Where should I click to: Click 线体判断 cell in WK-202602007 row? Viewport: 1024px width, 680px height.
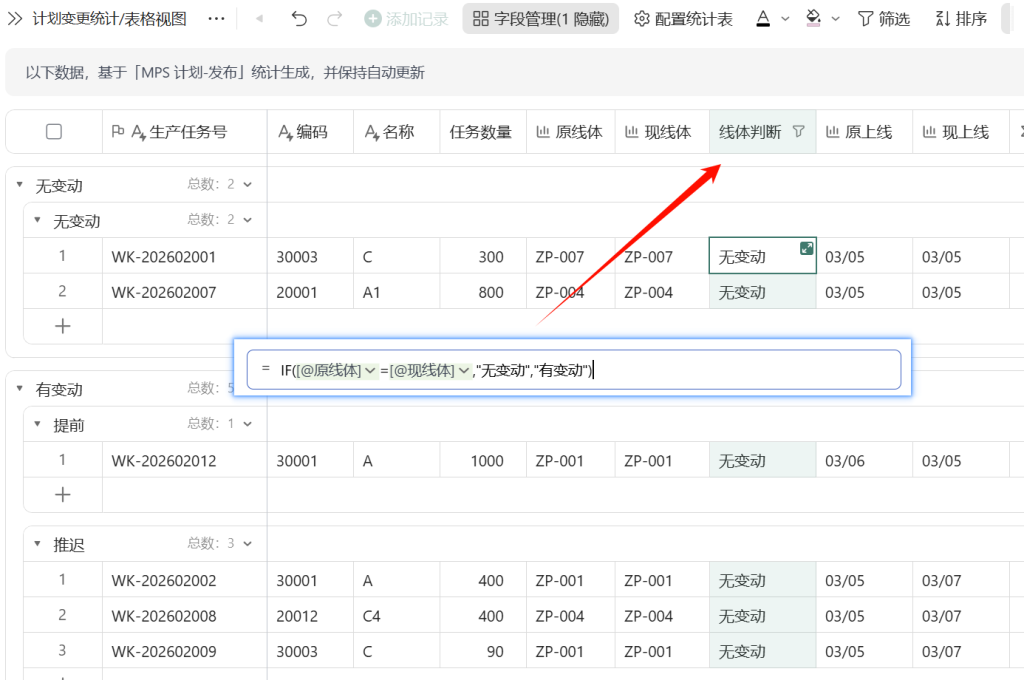tap(763, 292)
